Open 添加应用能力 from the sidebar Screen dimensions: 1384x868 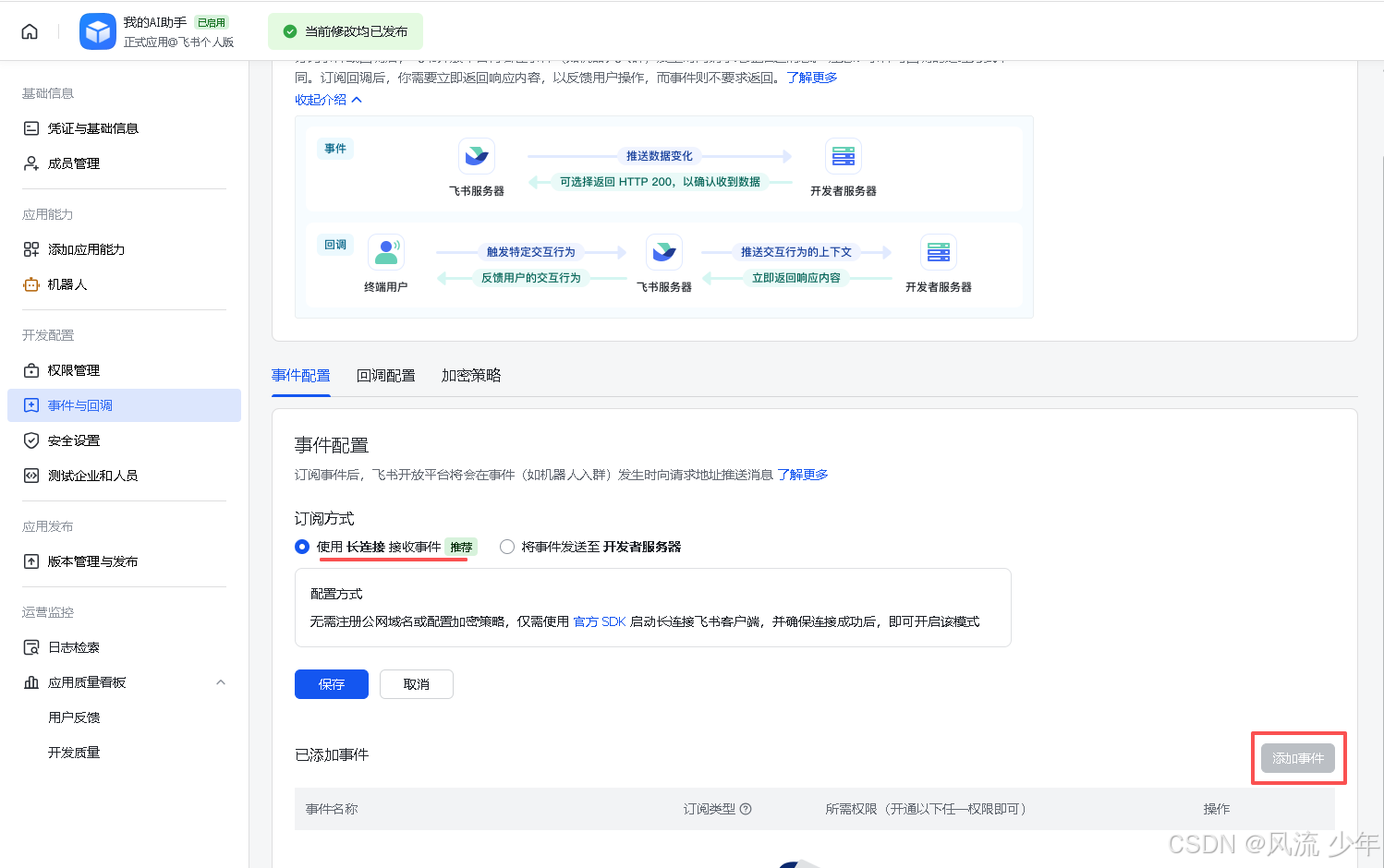tap(85, 249)
